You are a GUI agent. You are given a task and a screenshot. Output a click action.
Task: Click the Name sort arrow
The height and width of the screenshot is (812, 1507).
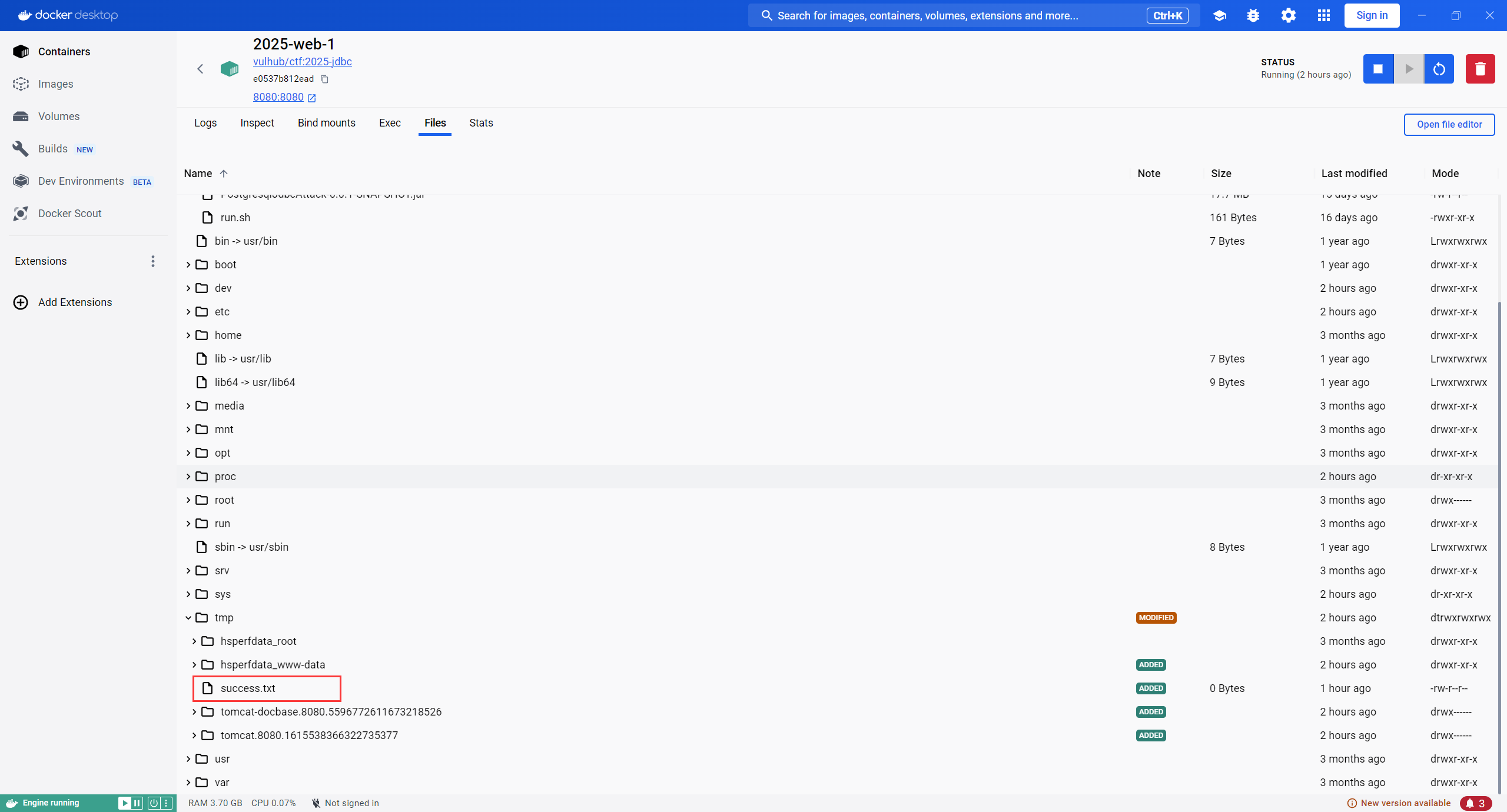(x=224, y=174)
